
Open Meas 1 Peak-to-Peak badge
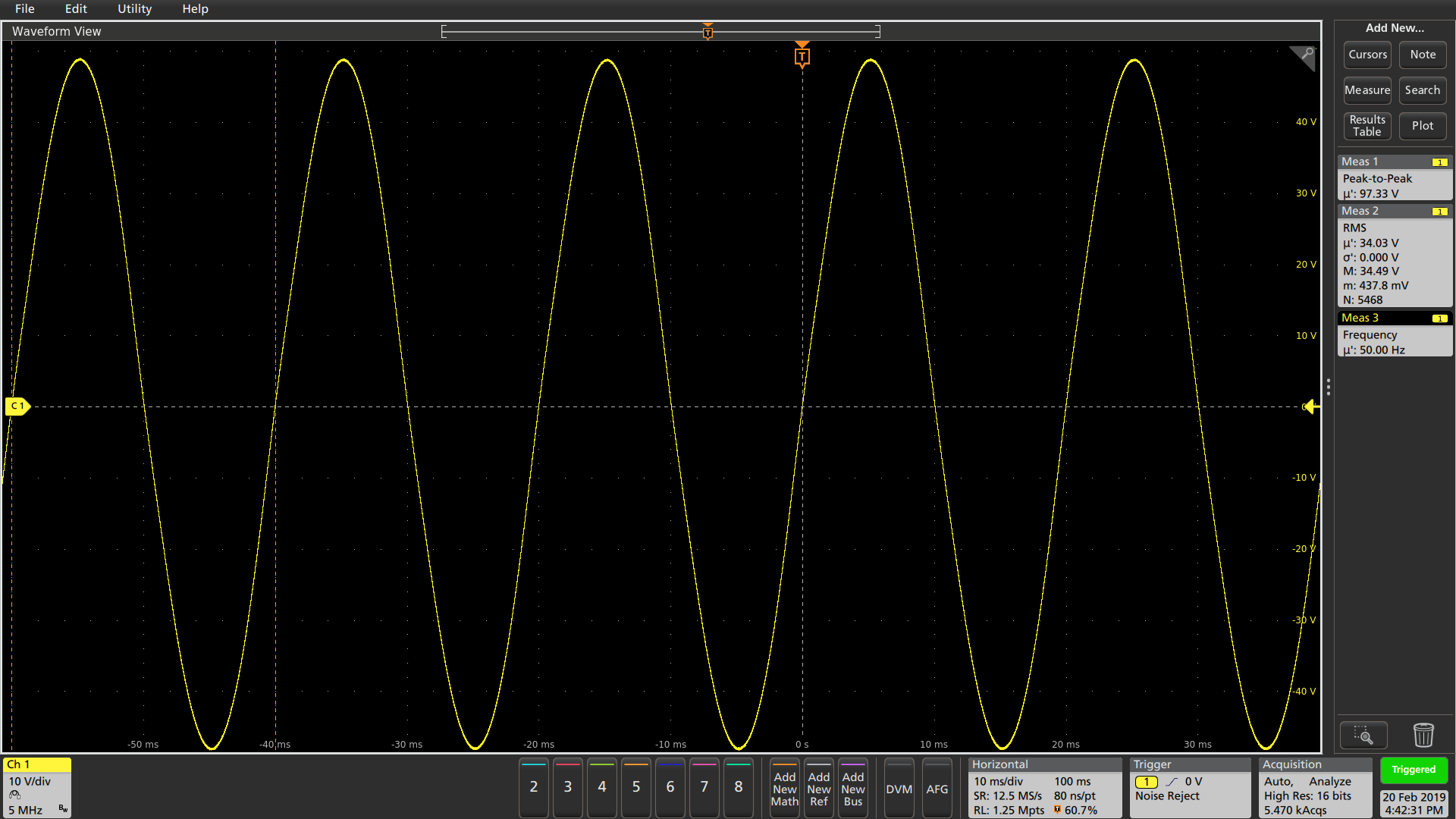pyautogui.click(x=1395, y=178)
